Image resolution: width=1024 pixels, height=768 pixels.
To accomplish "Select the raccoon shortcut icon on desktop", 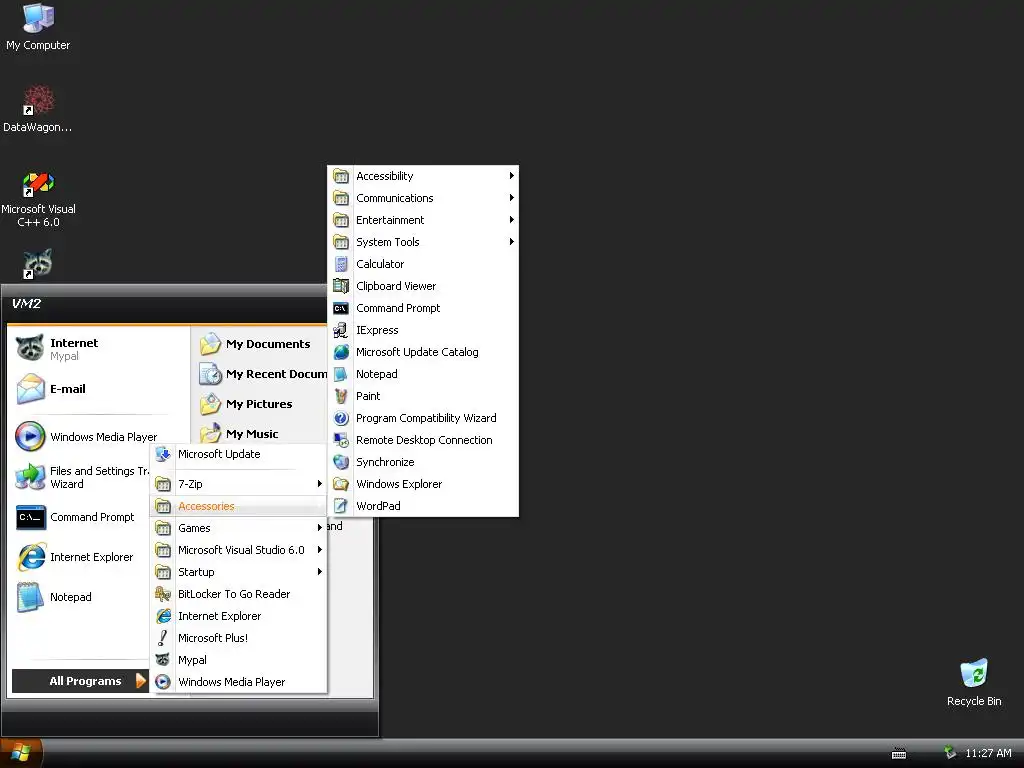I will pyautogui.click(x=38, y=264).
